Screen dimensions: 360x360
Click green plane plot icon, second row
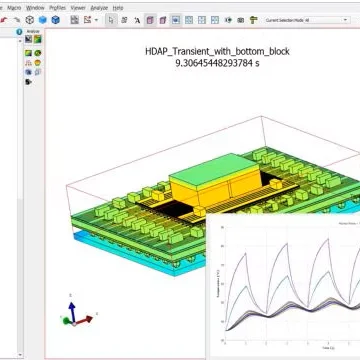[29, 53]
